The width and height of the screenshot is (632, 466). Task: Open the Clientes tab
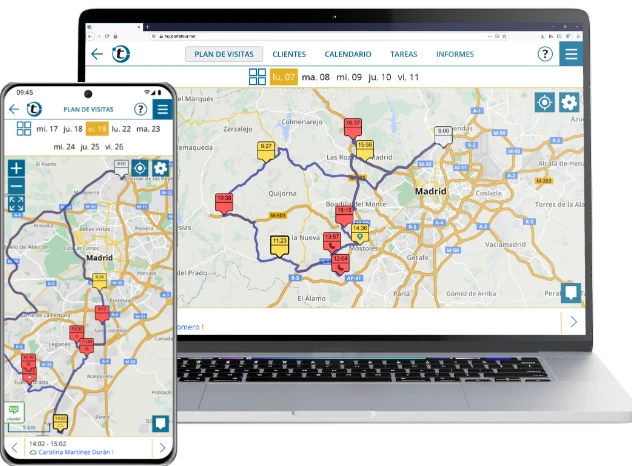[x=289, y=54]
